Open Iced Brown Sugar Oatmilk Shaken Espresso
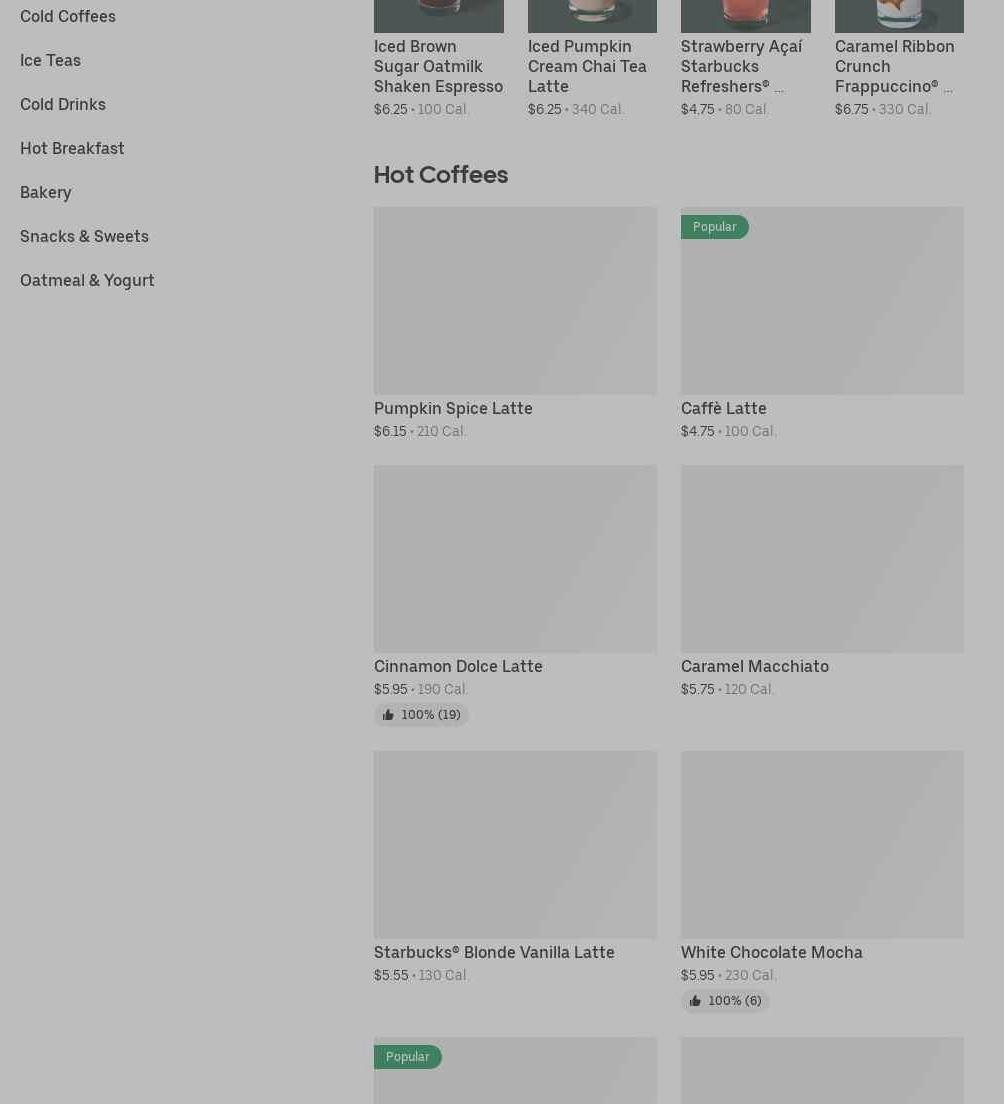This screenshot has width=1004, height=1104. coord(438,66)
